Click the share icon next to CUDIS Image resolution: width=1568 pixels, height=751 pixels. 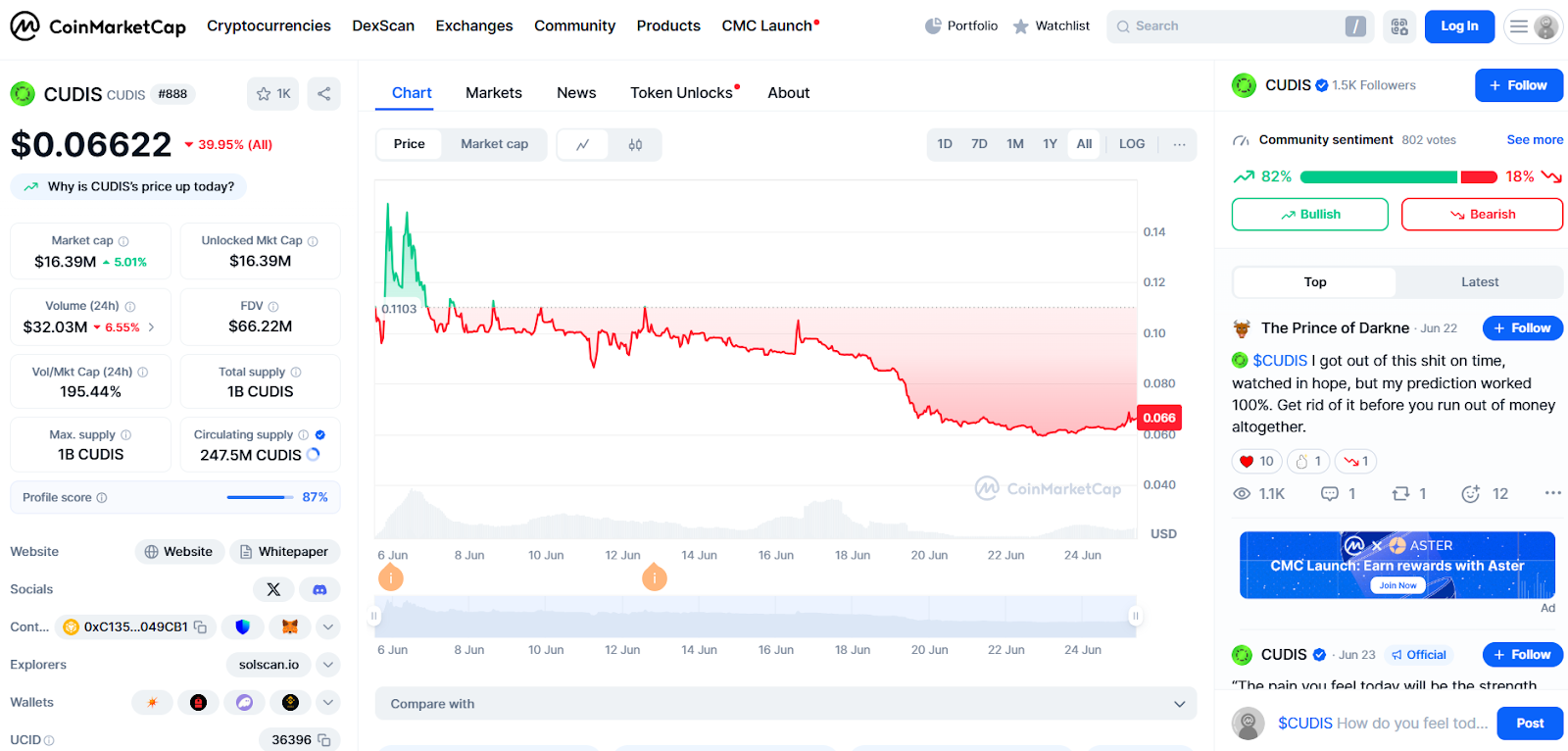point(323,94)
